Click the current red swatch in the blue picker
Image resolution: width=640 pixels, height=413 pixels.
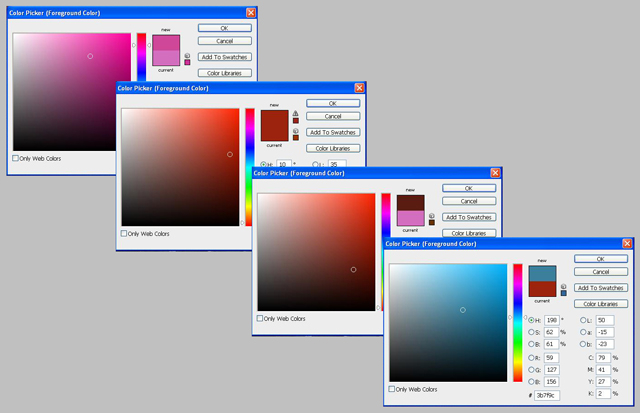pyautogui.click(x=542, y=289)
